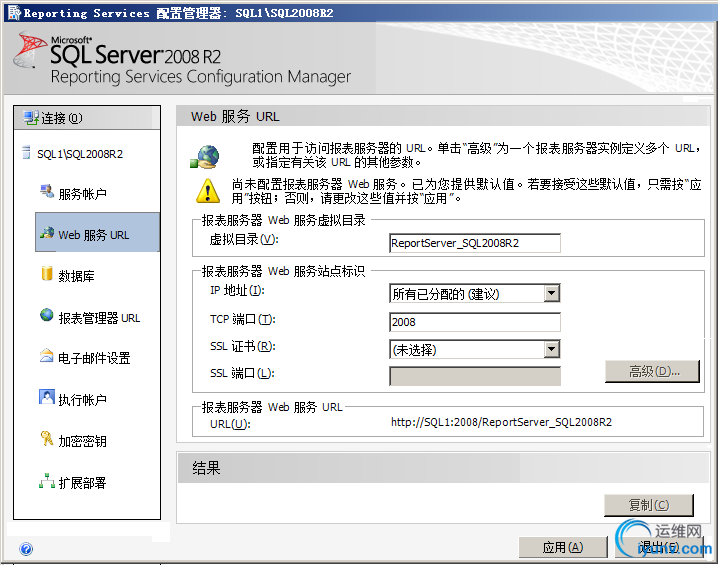Open the SSL 证书 dropdown arrow

(552, 349)
